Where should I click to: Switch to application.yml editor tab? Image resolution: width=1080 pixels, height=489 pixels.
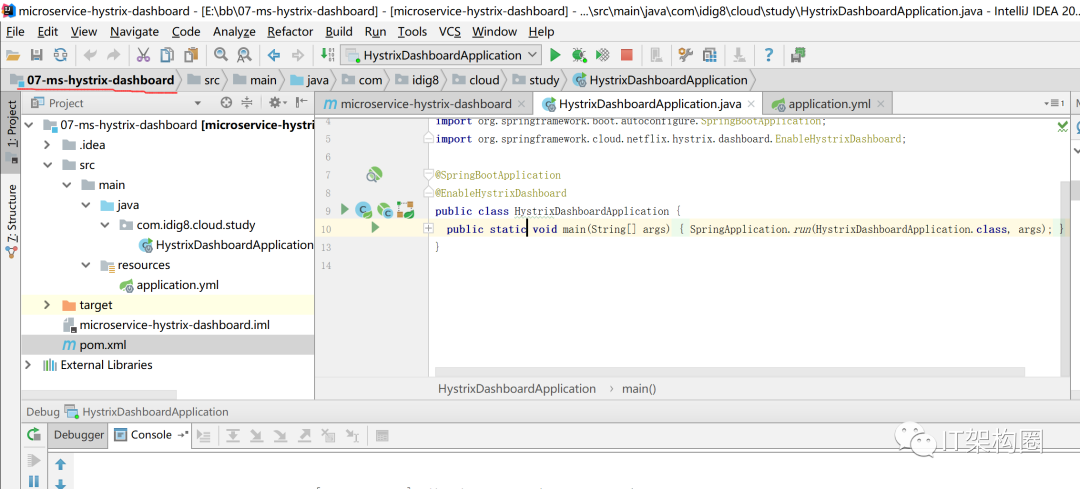point(829,104)
